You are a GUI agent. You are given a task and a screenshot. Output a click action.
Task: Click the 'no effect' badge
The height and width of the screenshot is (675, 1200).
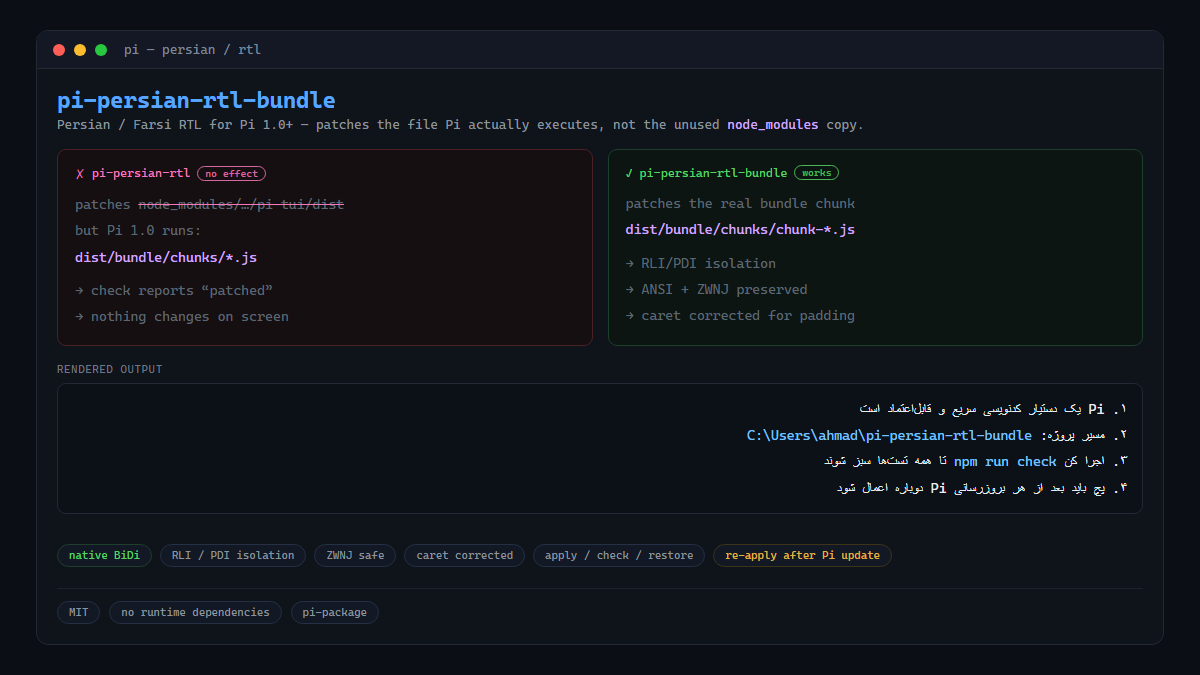(232, 173)
